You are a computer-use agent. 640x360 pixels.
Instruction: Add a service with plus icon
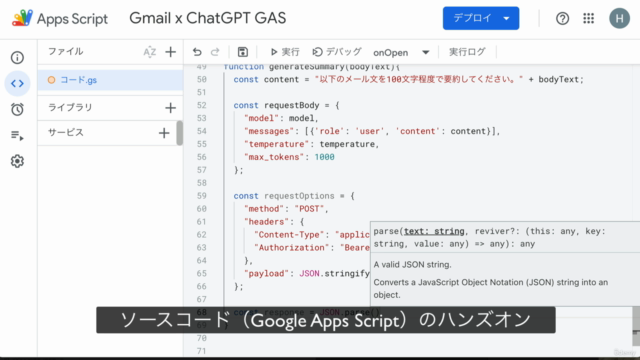164,133
